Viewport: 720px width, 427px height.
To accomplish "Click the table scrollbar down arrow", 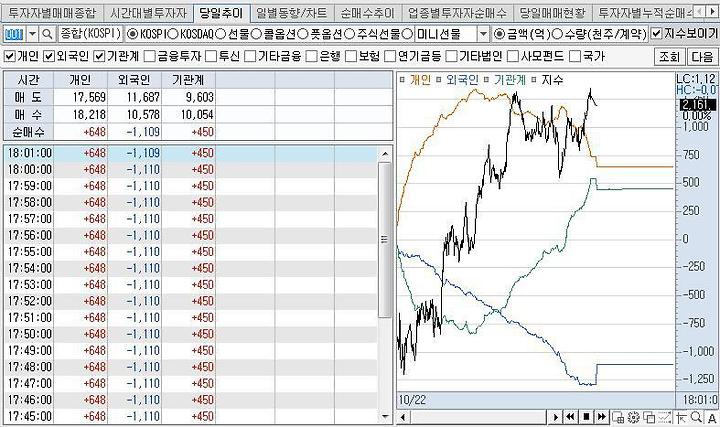I will [385, 416].
